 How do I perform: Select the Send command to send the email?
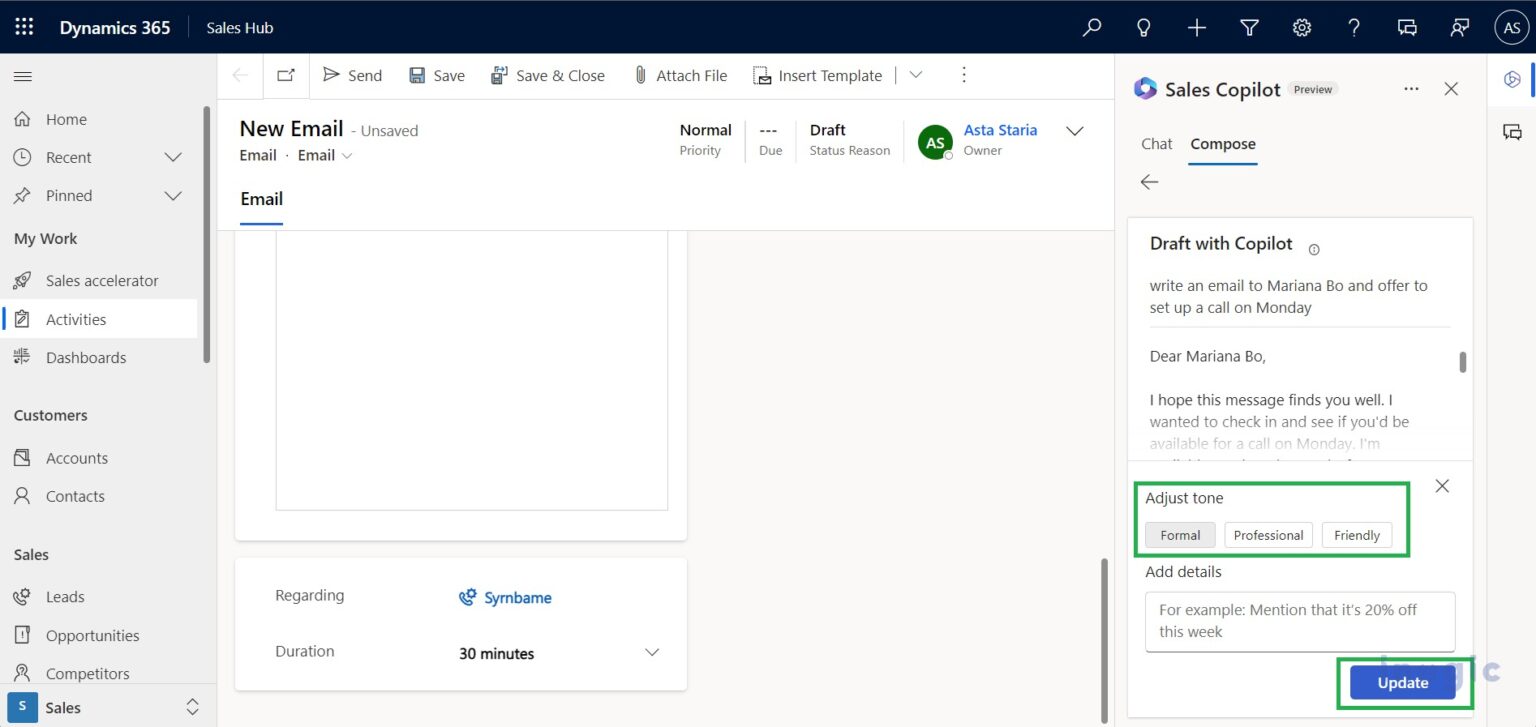coord(352,74)
